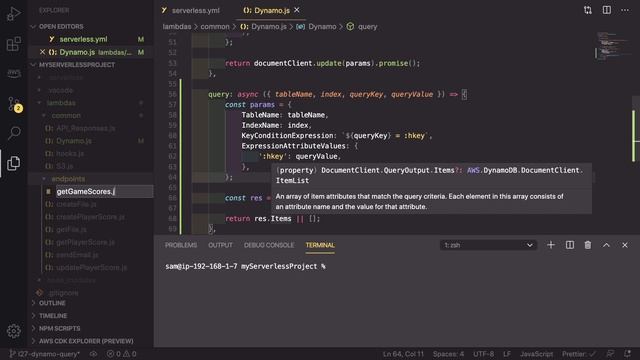This screenshot has width=640, height=360.
Task: Select the TERMINAL tab
Action: coord(320,245)
